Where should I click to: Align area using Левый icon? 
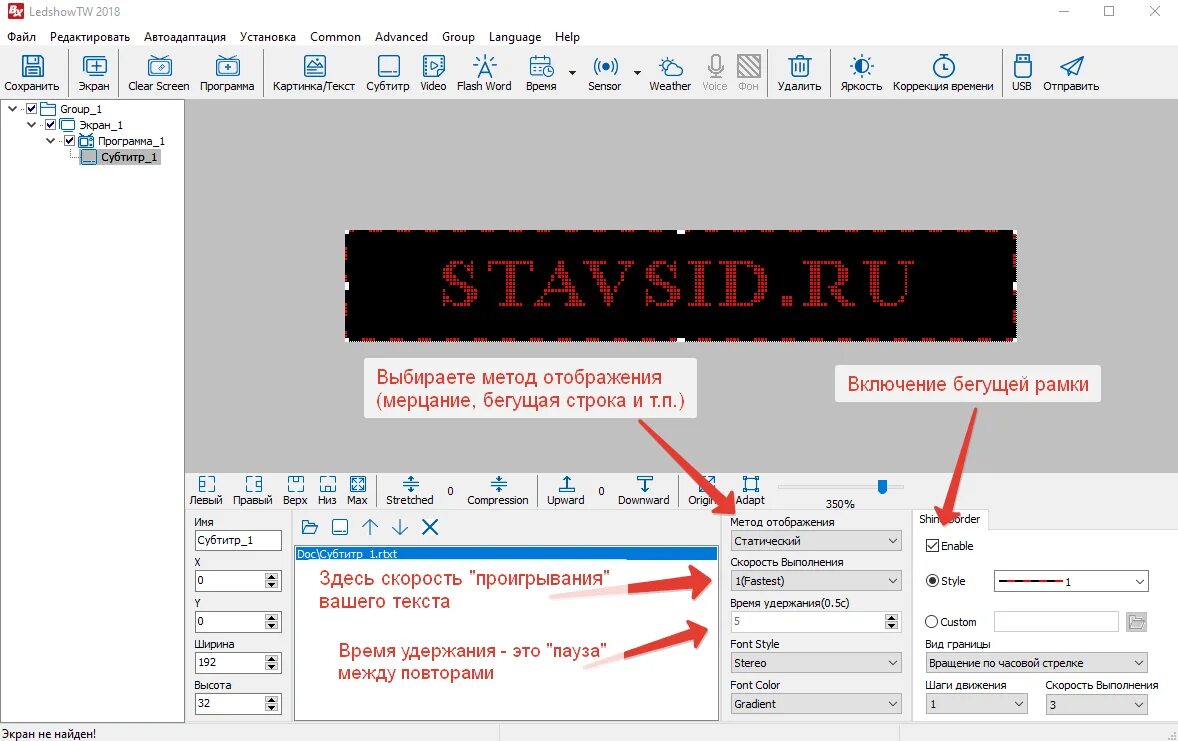point(206,484)
